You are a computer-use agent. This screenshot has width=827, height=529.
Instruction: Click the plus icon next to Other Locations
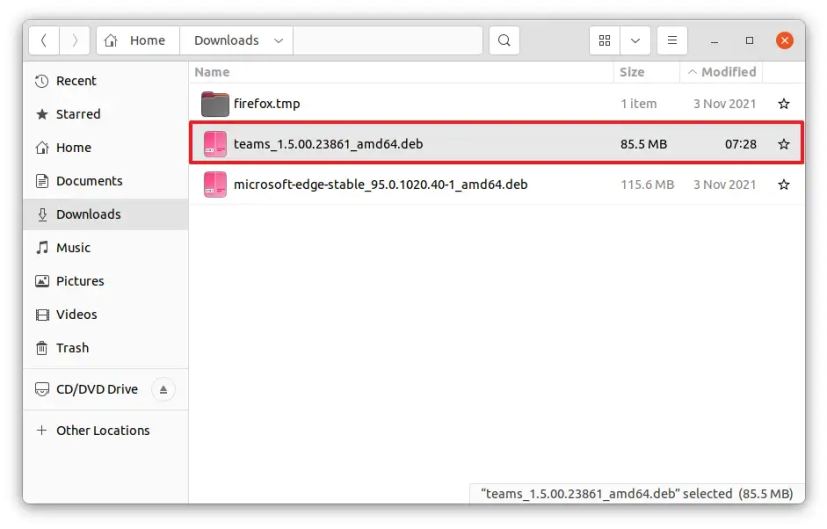tap(42, 430)
